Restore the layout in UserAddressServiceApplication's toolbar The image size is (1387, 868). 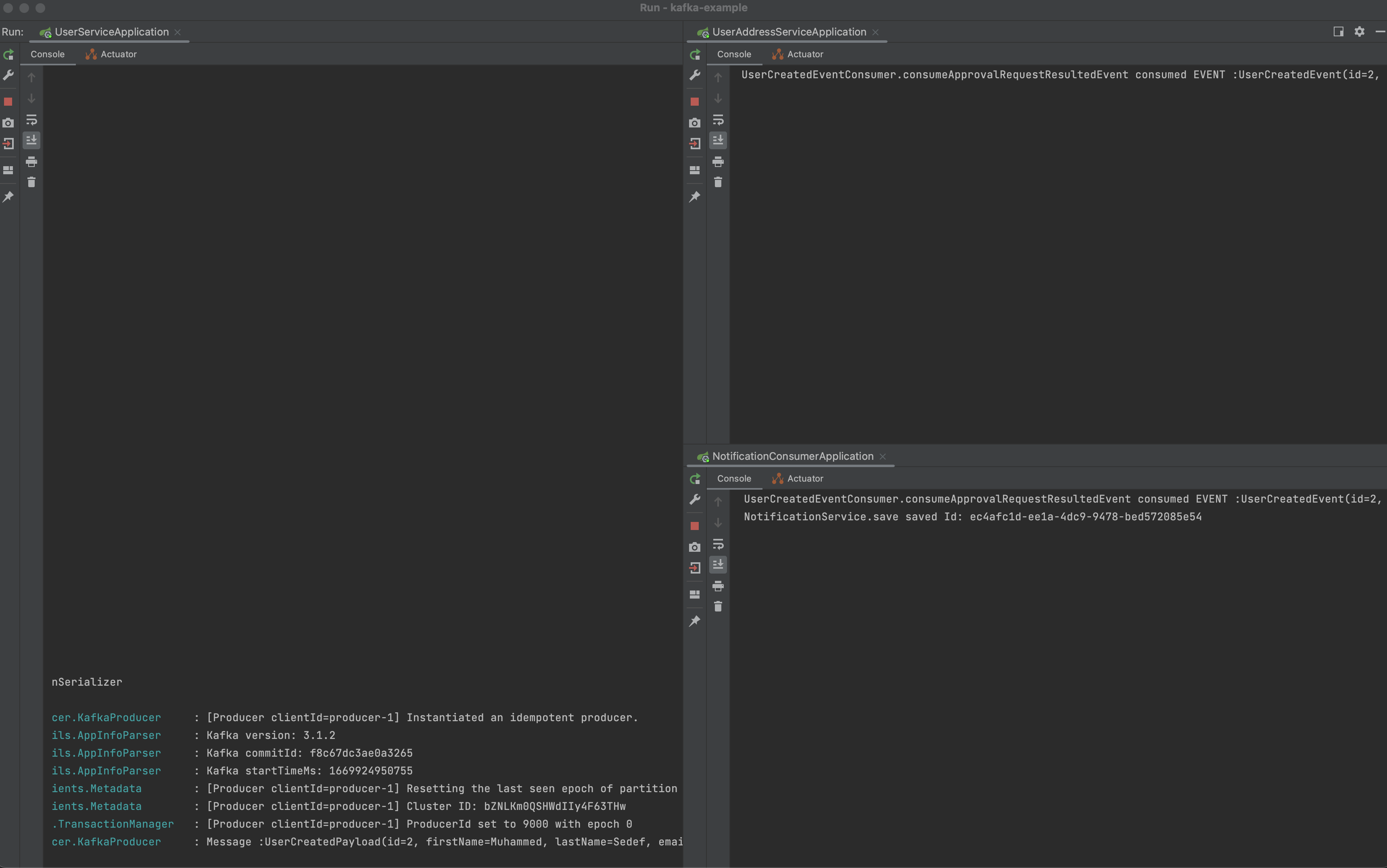pos(695,170)
